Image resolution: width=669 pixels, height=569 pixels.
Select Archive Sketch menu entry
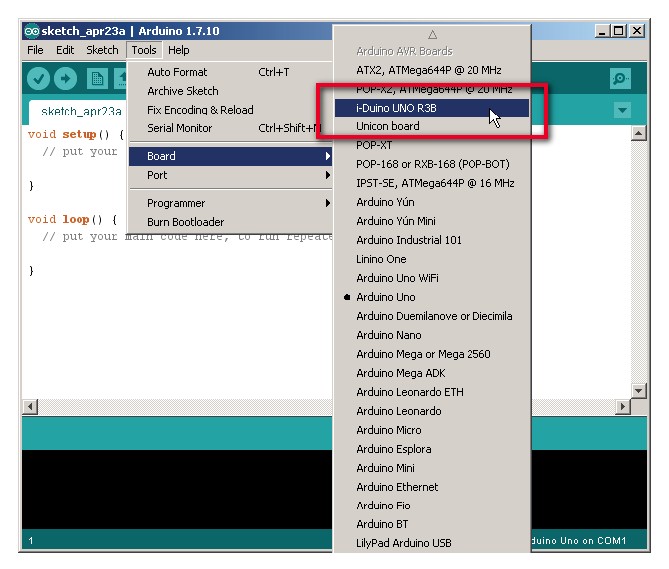click(230, 91)
